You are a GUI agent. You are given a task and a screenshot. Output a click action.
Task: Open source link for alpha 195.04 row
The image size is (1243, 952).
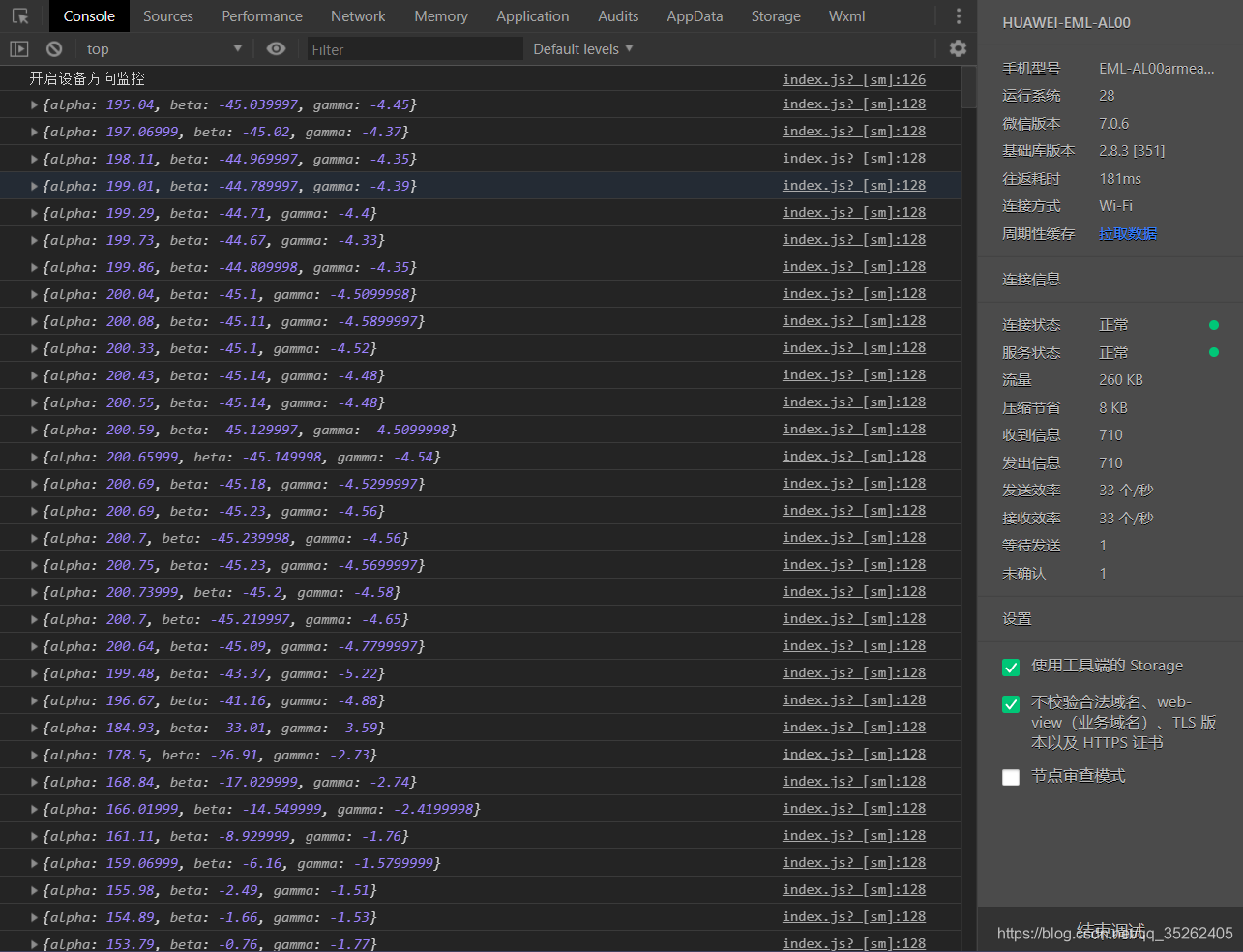pyautogui.click(x=854, y=104)
